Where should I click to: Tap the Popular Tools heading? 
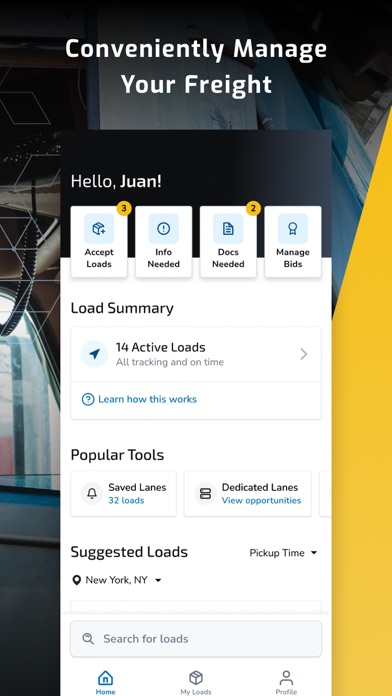coord(117,455)
